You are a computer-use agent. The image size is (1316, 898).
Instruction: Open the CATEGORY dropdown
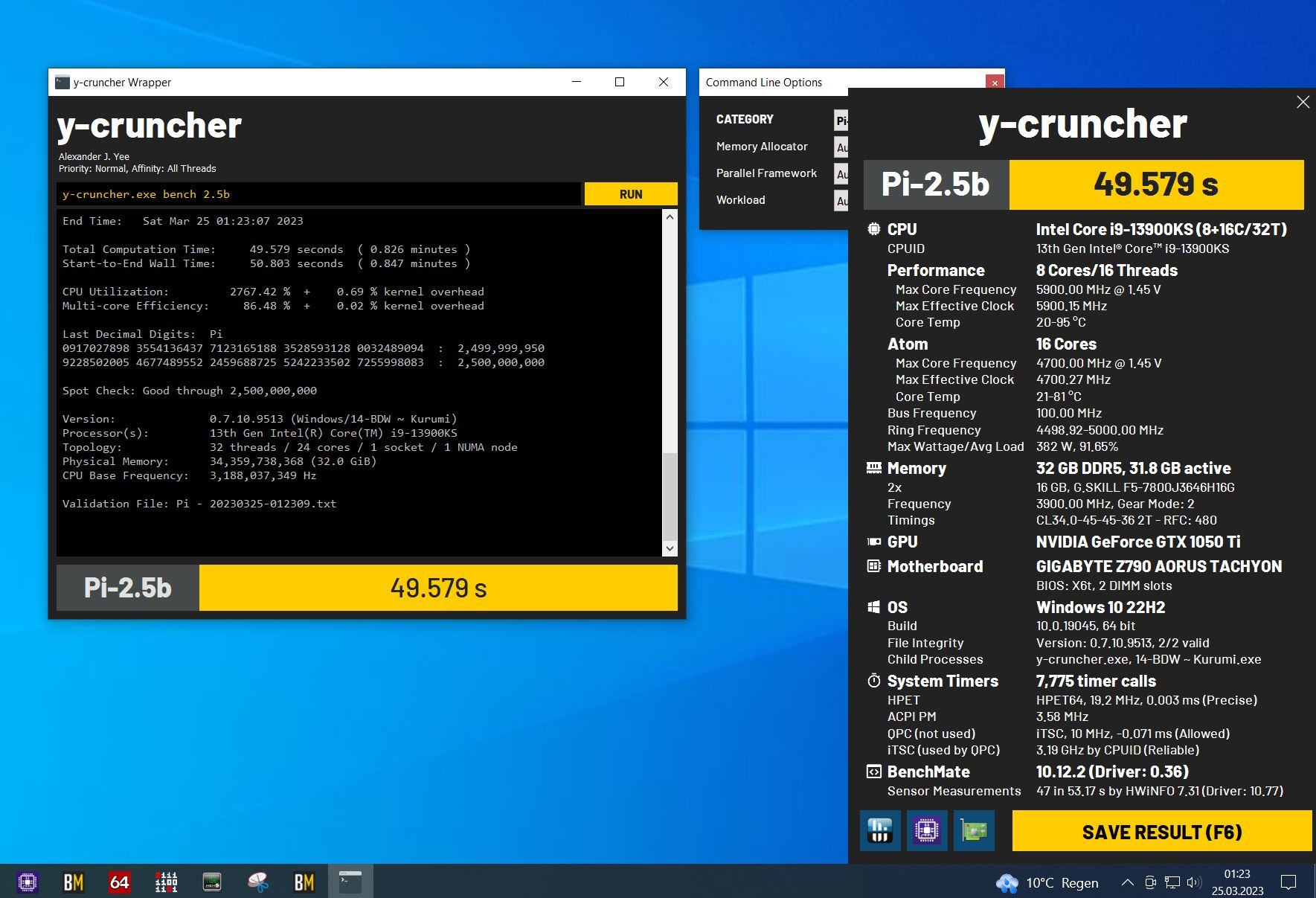coord(841,120)
